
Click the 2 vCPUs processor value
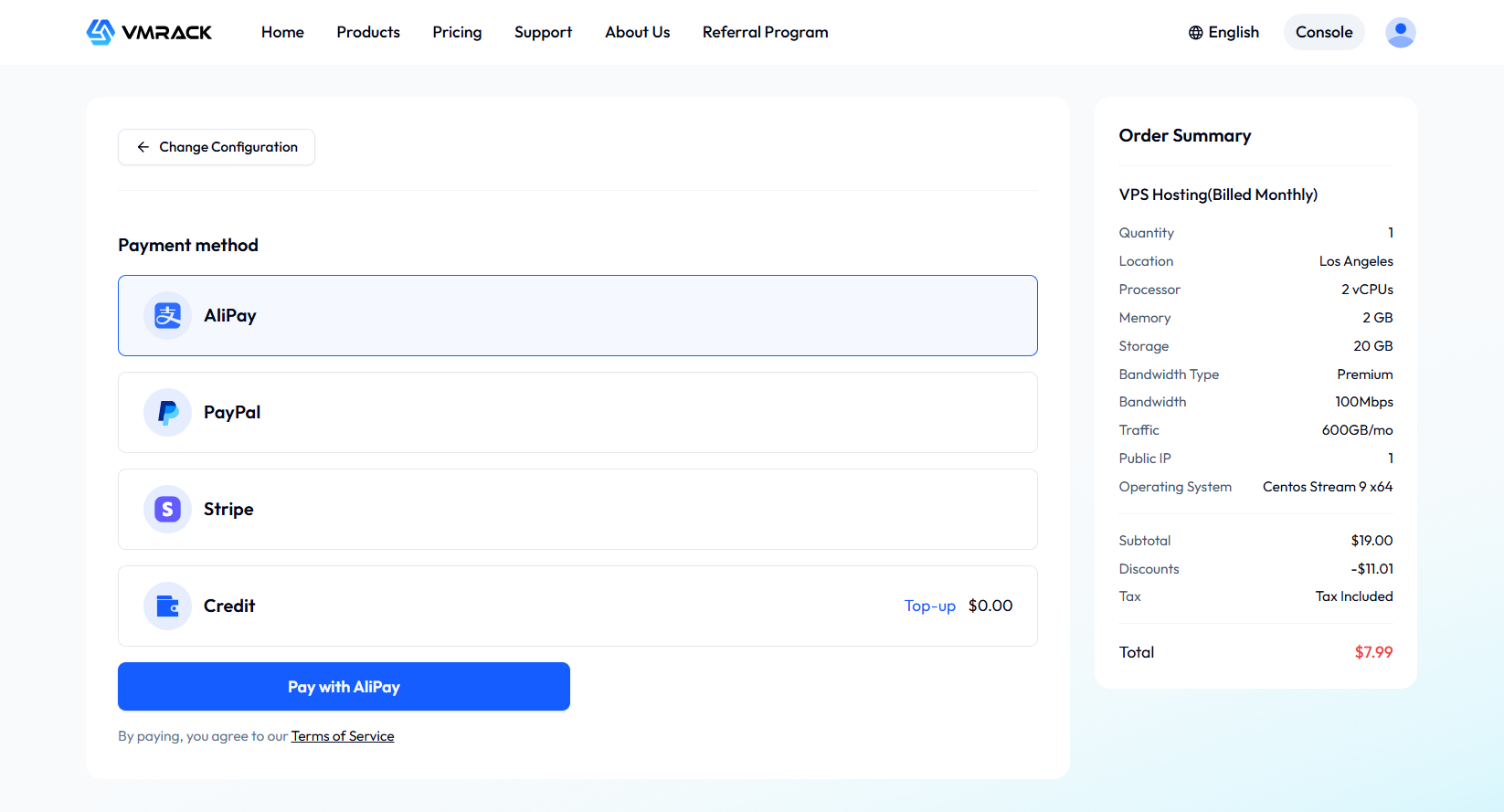tap(1367, 290)
